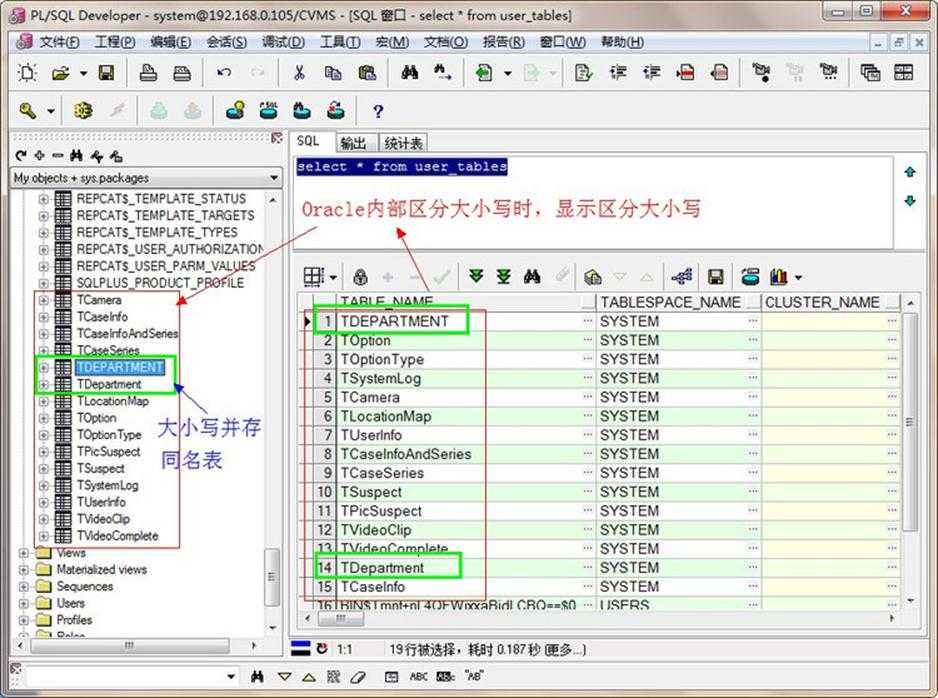Fetch next page with green double-arrow icon
Screen dimensions: 938x698
click(476, 276)
